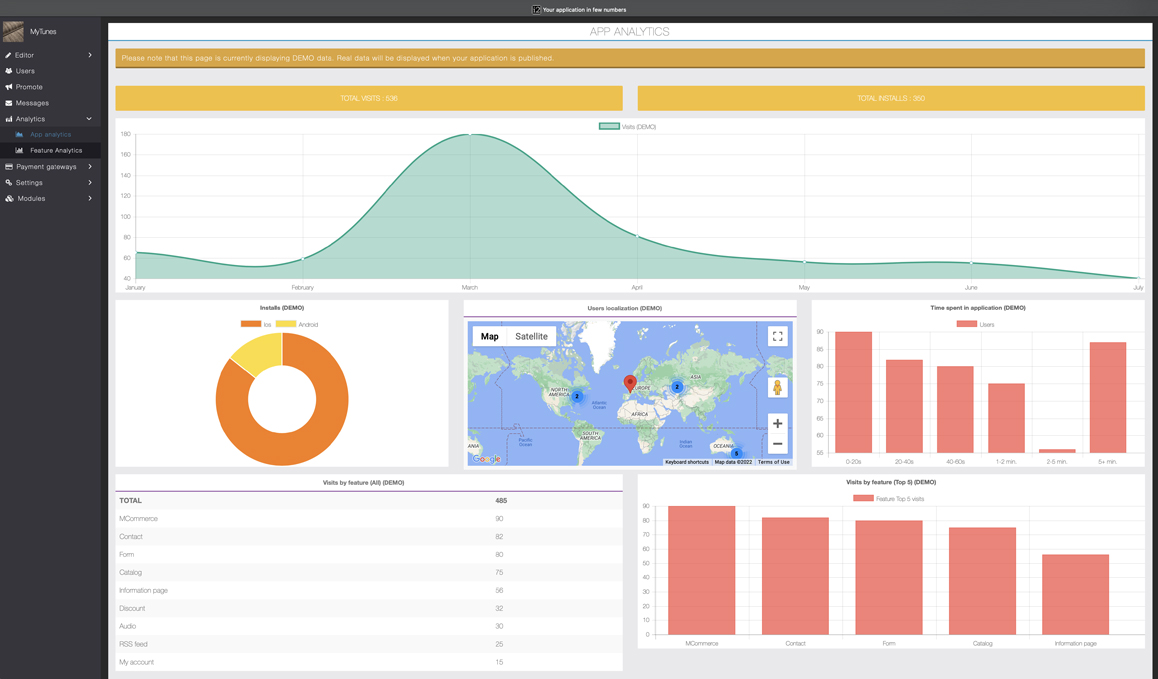Click the Promote megaphone icon
The width and height of the screenshot is (1158, 679).
(x=9, y=87)
